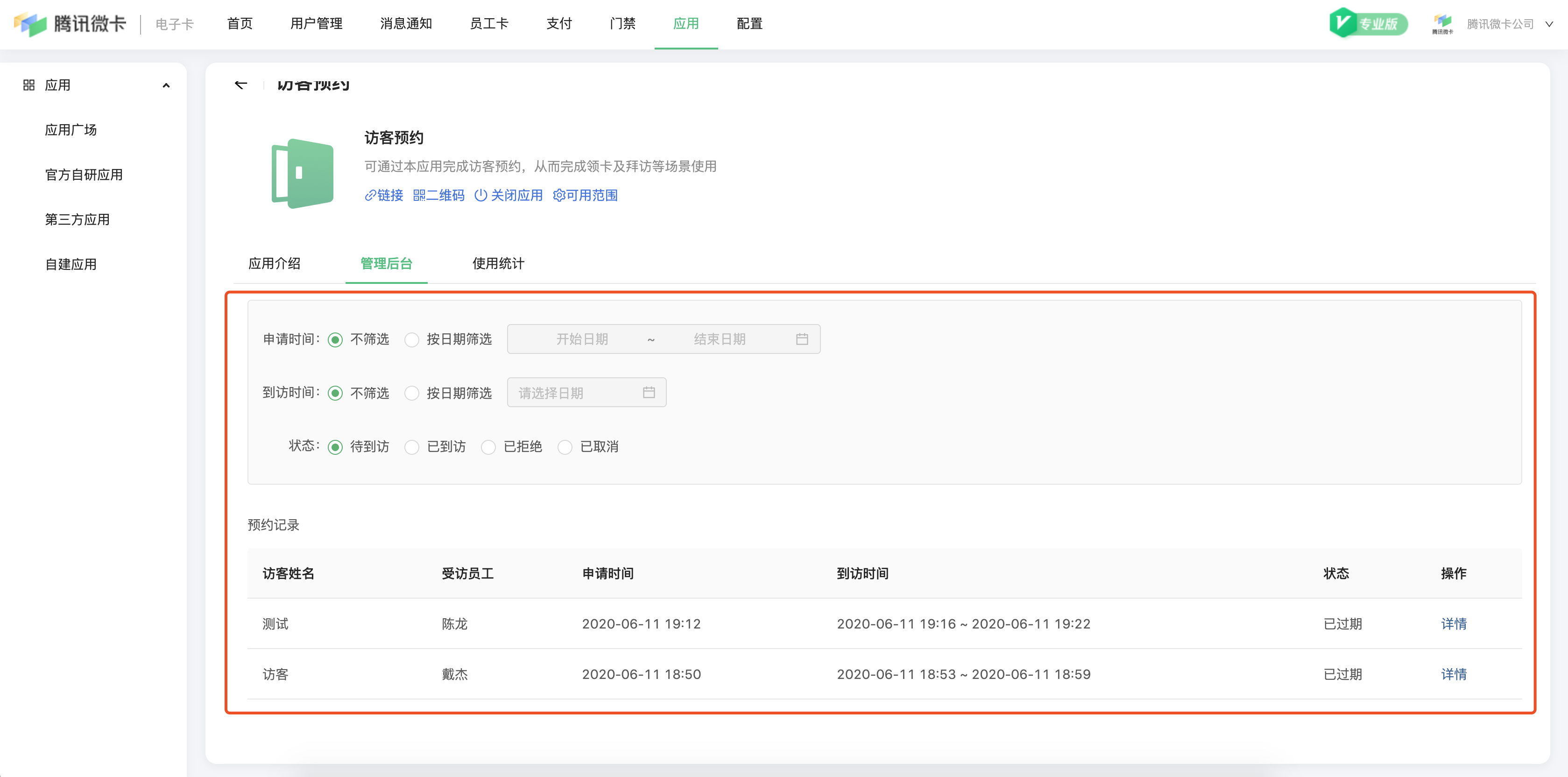Click employee name 戴杰 cell
This screenshot has width=1568, height=777.
click(455, 674)
